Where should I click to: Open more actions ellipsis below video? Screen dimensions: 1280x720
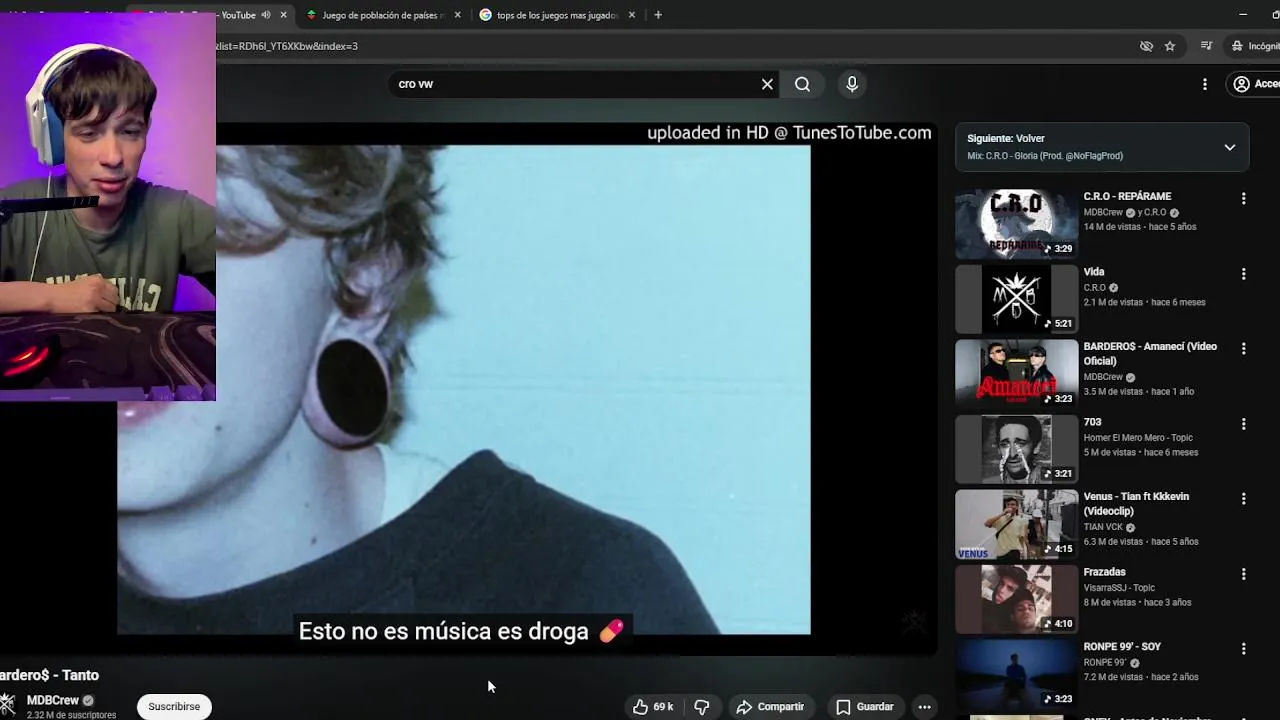coord(924,707)
